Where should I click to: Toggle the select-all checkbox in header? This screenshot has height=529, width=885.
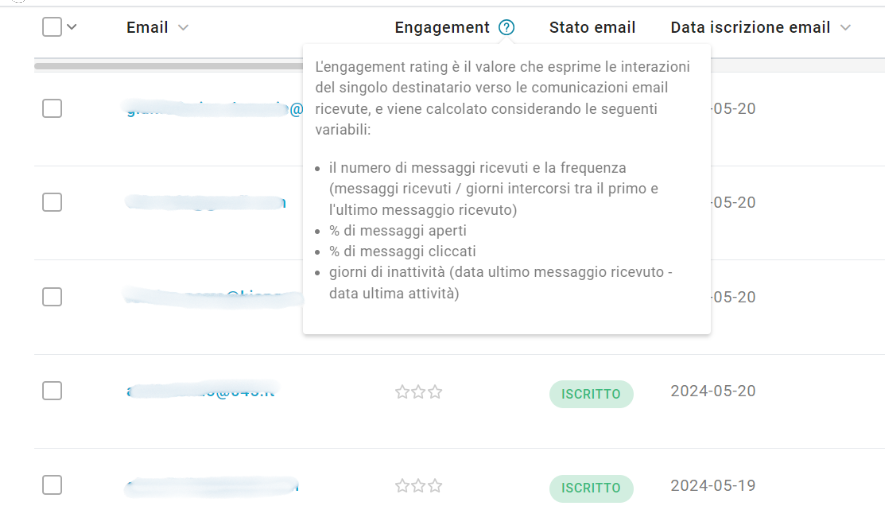[52, 27]
